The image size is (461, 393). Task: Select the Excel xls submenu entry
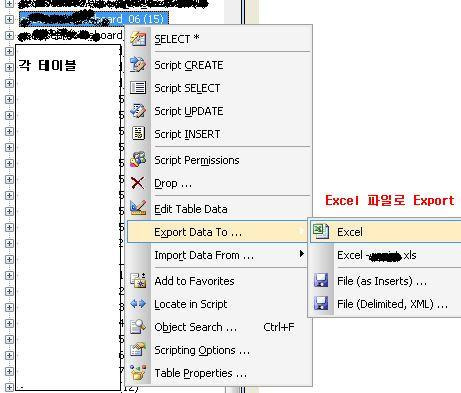pyautogui.click(x=385, y=255)
